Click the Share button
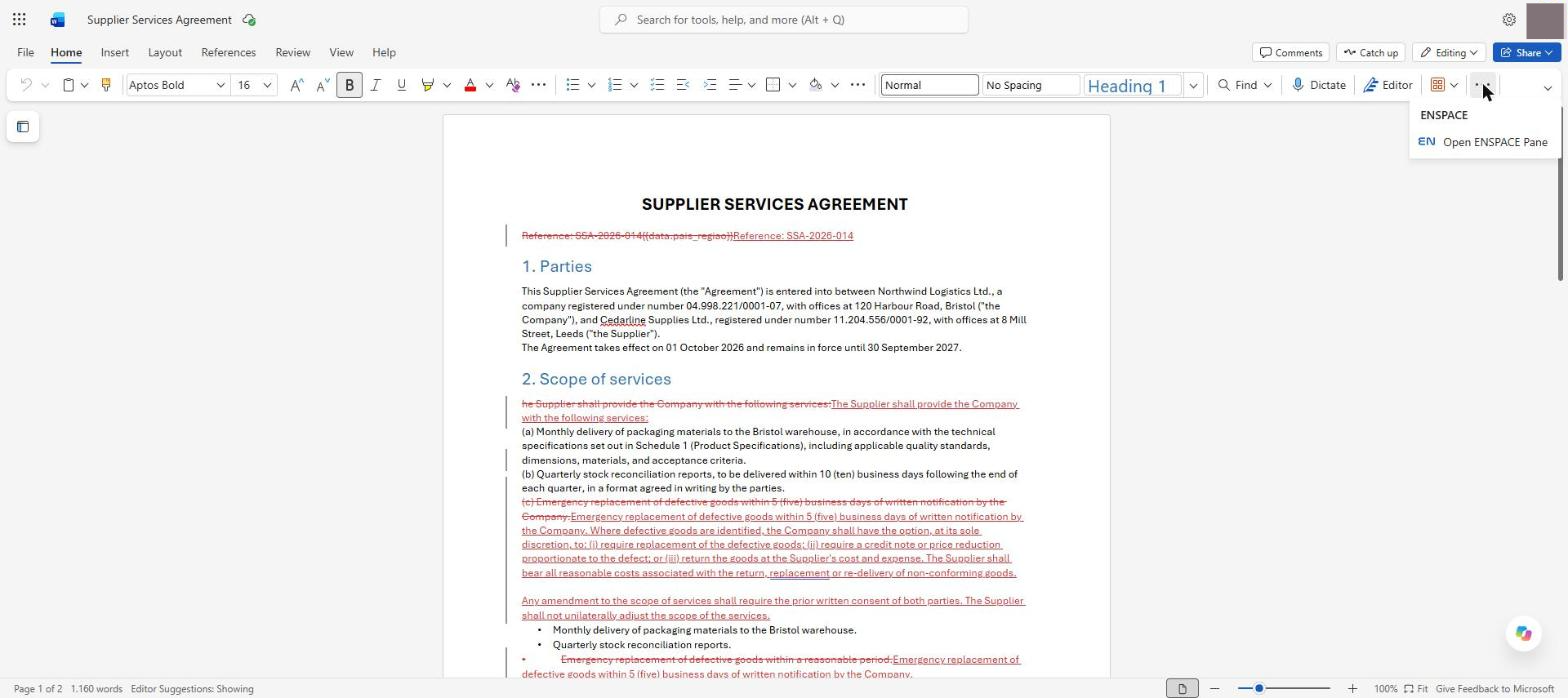 [1527, 52]
